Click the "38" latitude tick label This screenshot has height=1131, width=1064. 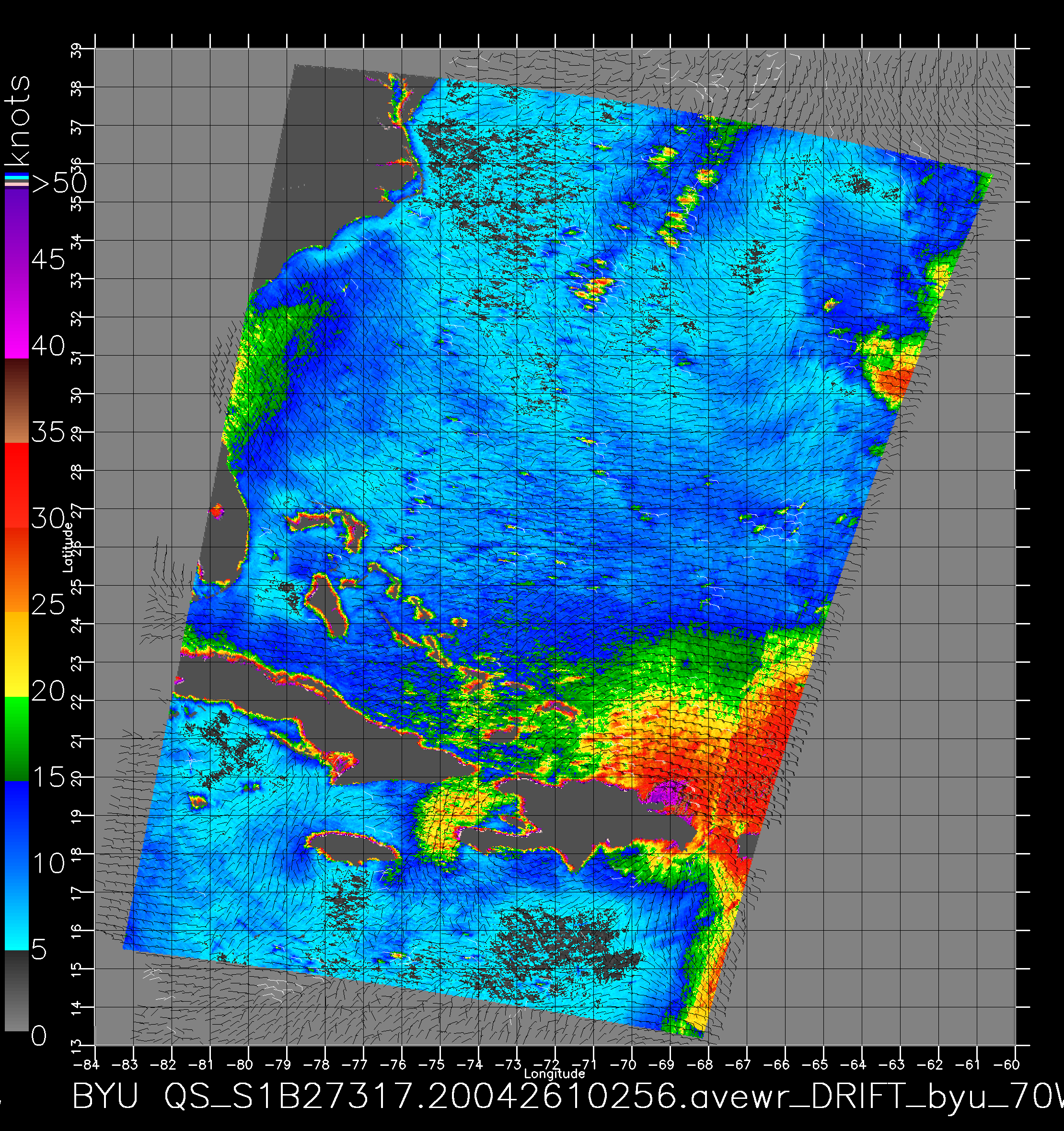[x=76, y=89]
